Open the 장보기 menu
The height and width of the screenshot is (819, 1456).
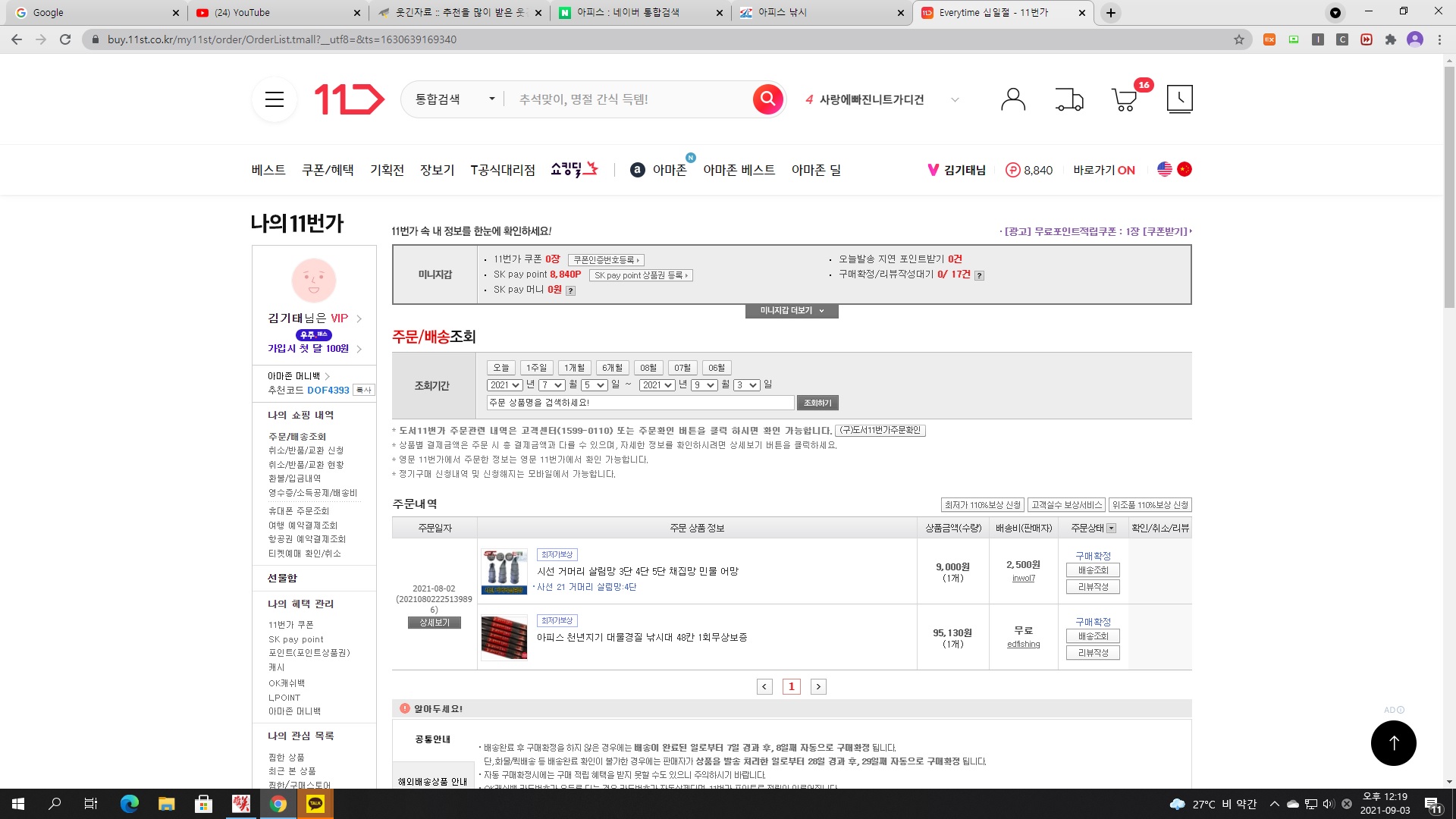(437, 170)
